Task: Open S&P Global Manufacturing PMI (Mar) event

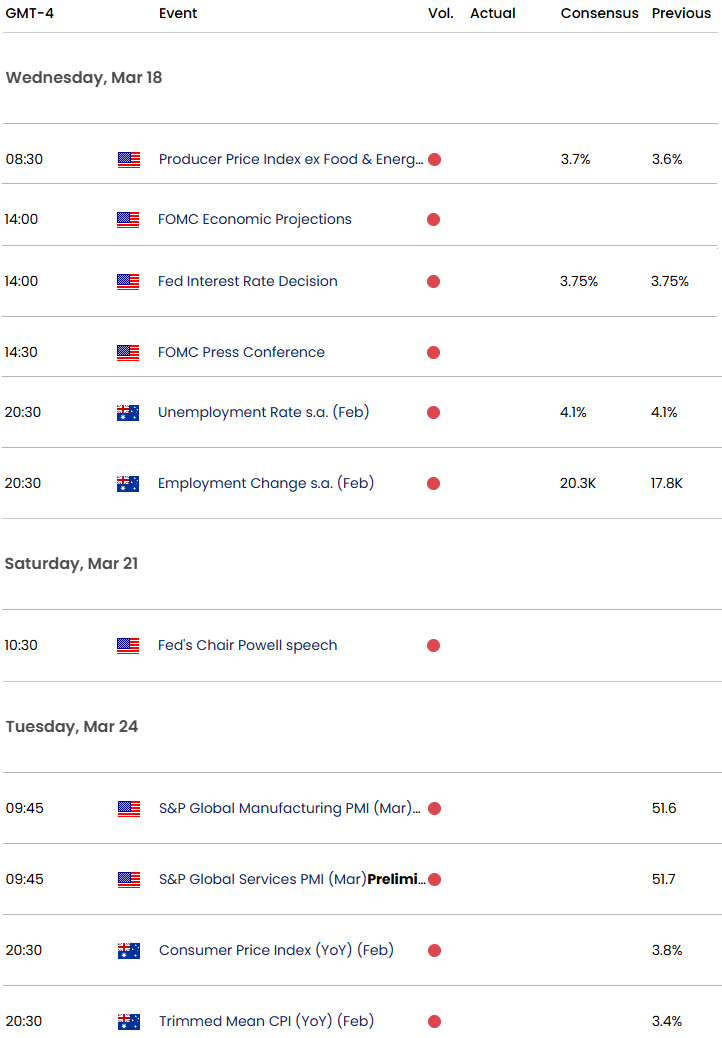Action: tap(290, 808)
